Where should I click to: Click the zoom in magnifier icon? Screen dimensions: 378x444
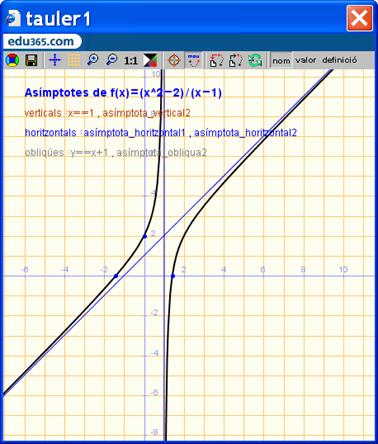click(x=92, y=60)
